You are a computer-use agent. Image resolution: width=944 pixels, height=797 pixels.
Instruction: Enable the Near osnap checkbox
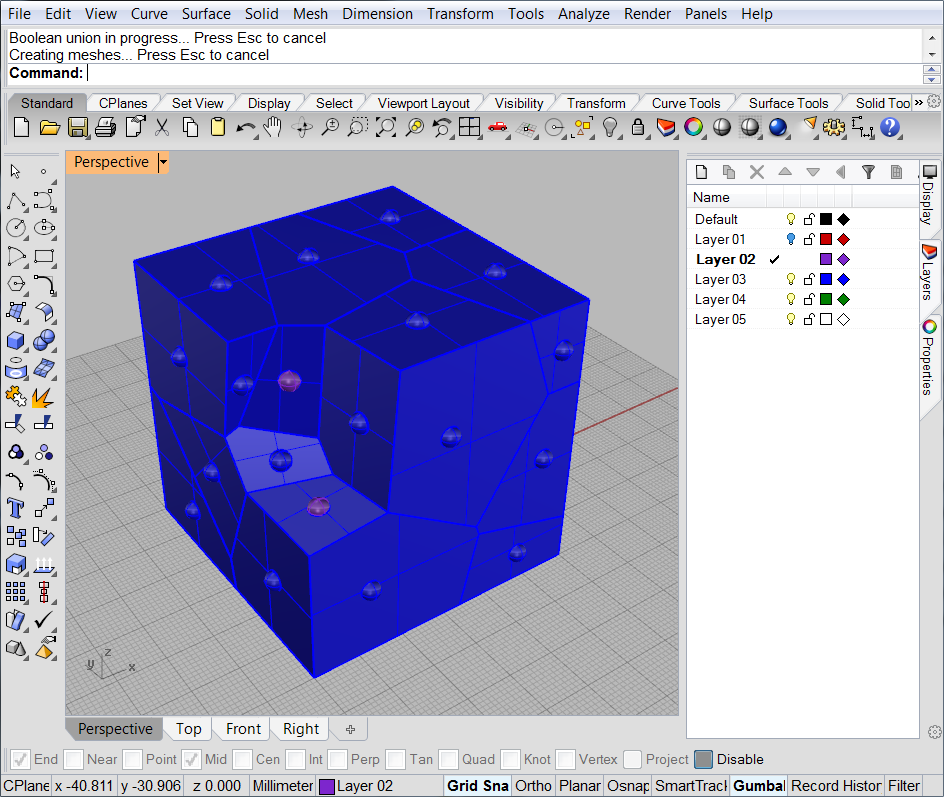tap(73, 759)
